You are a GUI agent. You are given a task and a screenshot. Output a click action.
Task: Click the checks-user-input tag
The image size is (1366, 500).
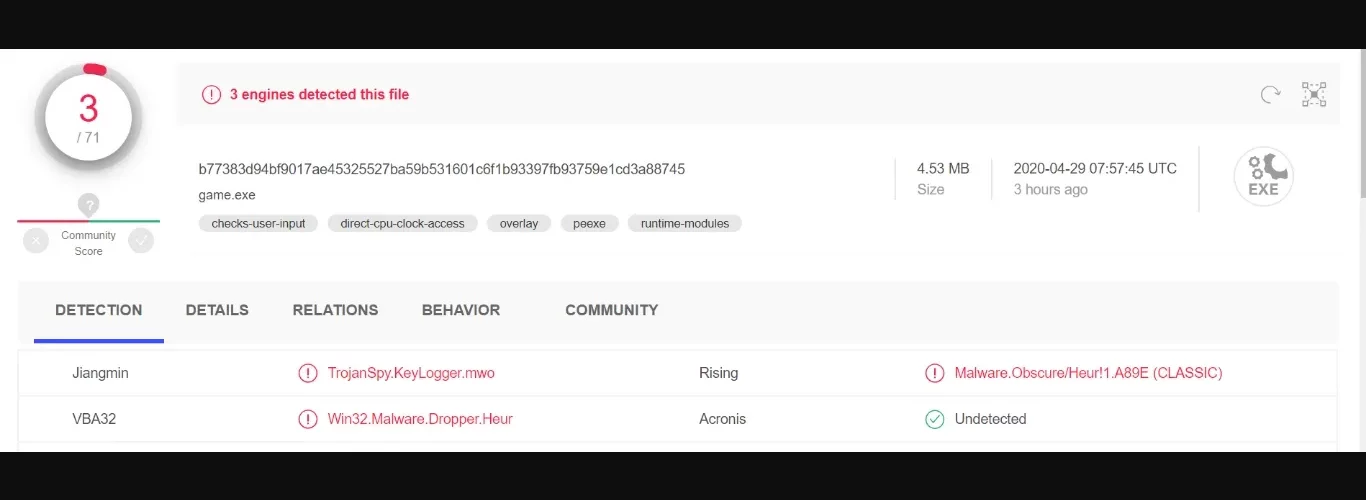[x=258, y=224]
